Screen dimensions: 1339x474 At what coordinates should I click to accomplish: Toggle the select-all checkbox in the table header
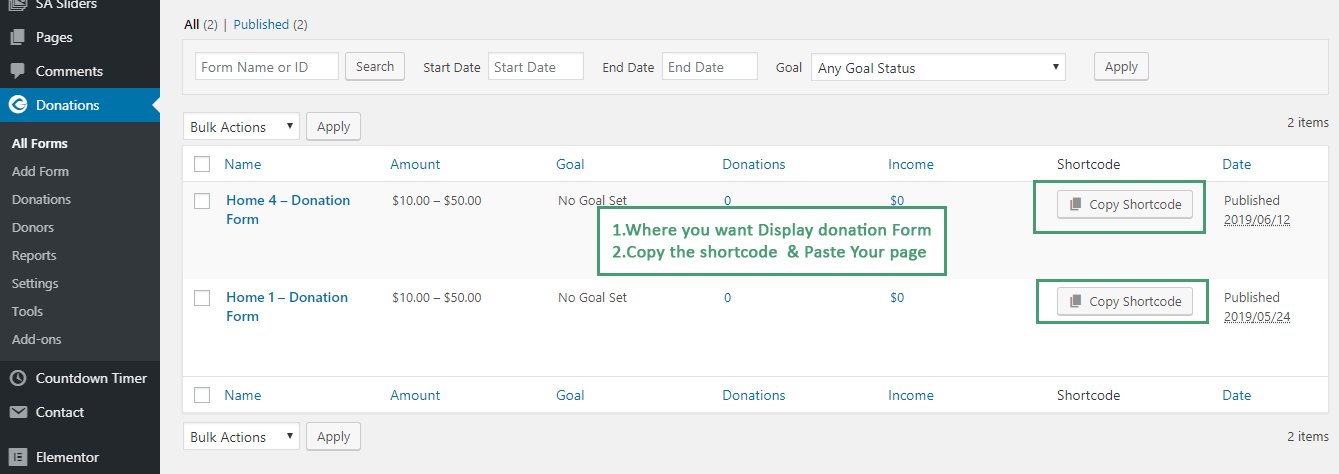202,164
